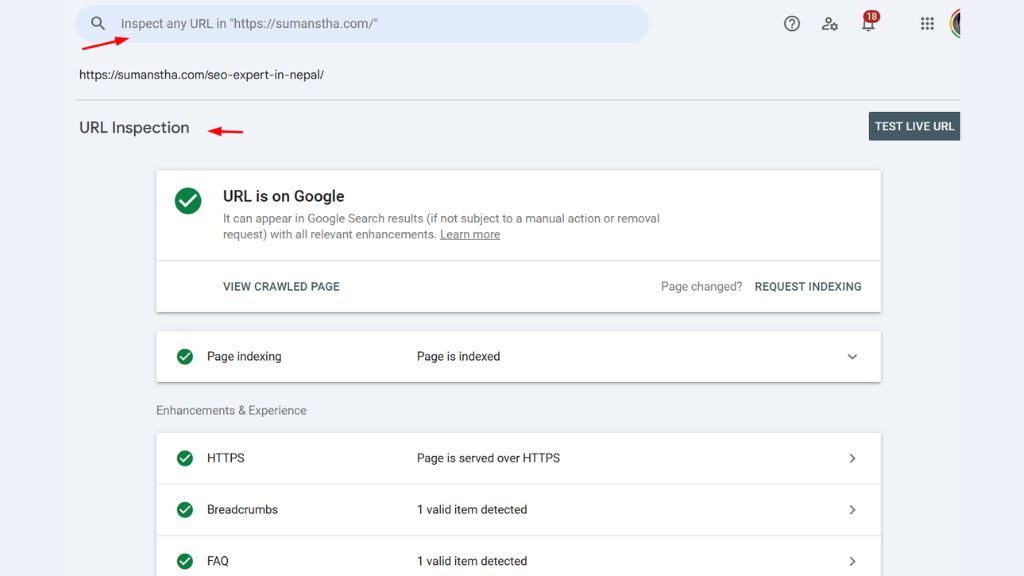Click the Page changed? text
The image size is (1024, 576).
tap(701, 287)
